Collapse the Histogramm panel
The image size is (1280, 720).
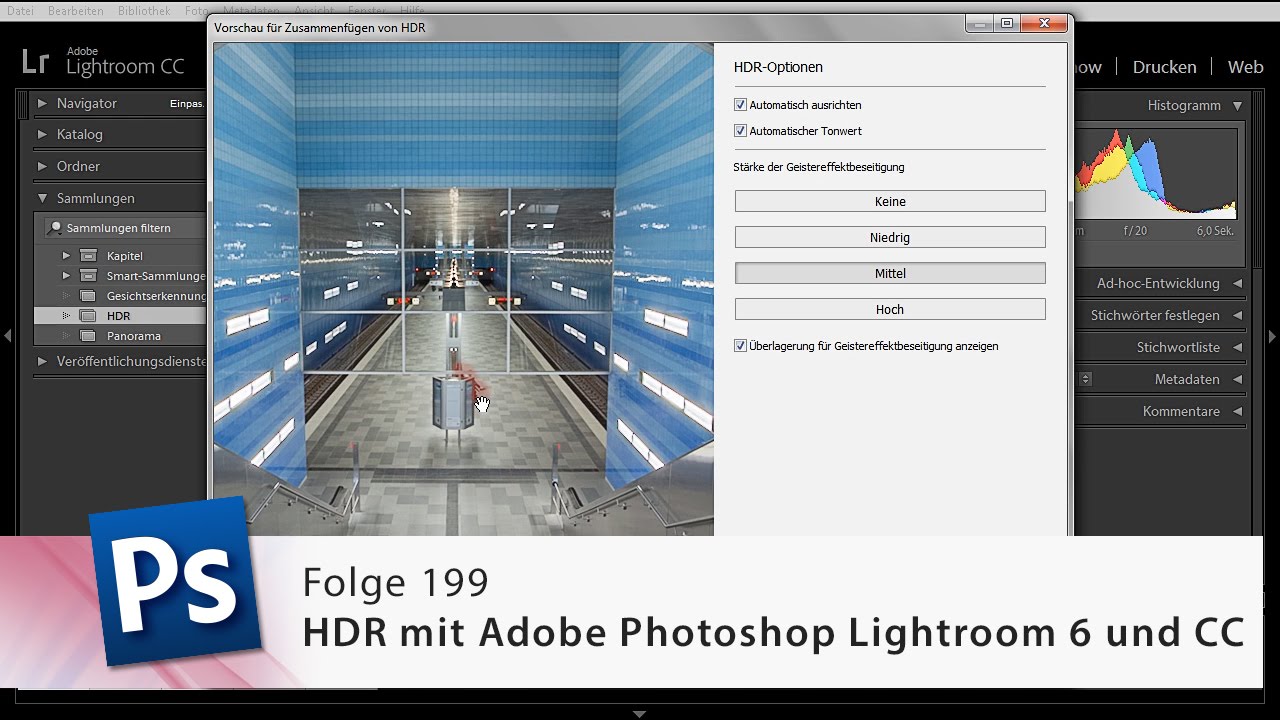coord(1237,105)
